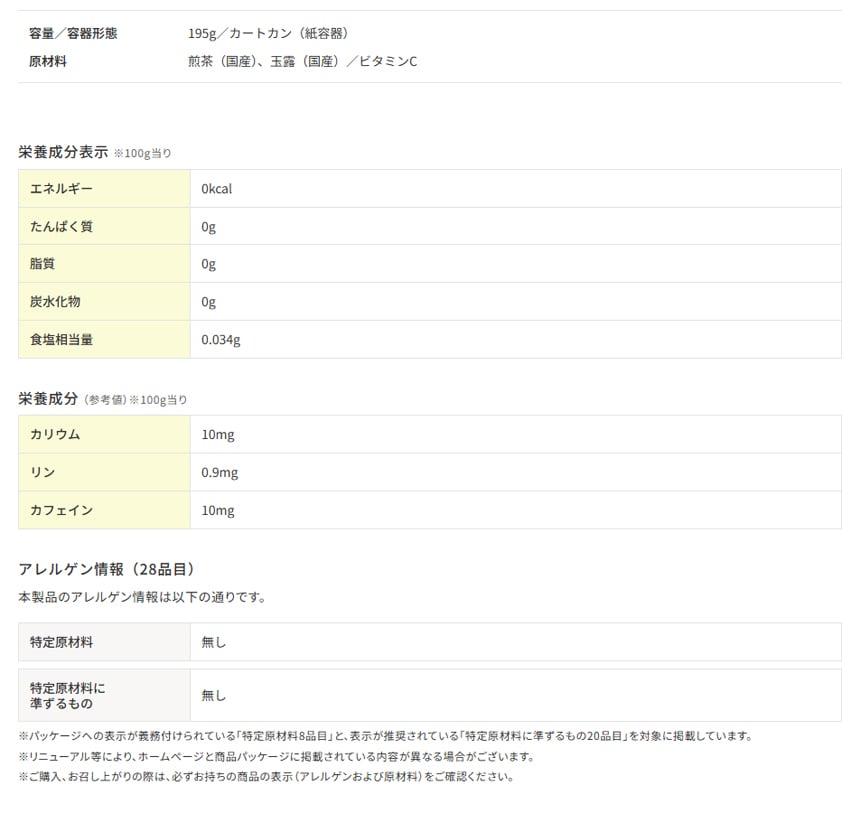Click the 0.9mg value cell
Viewport: 860px width, 816px height.
(220, 472)
